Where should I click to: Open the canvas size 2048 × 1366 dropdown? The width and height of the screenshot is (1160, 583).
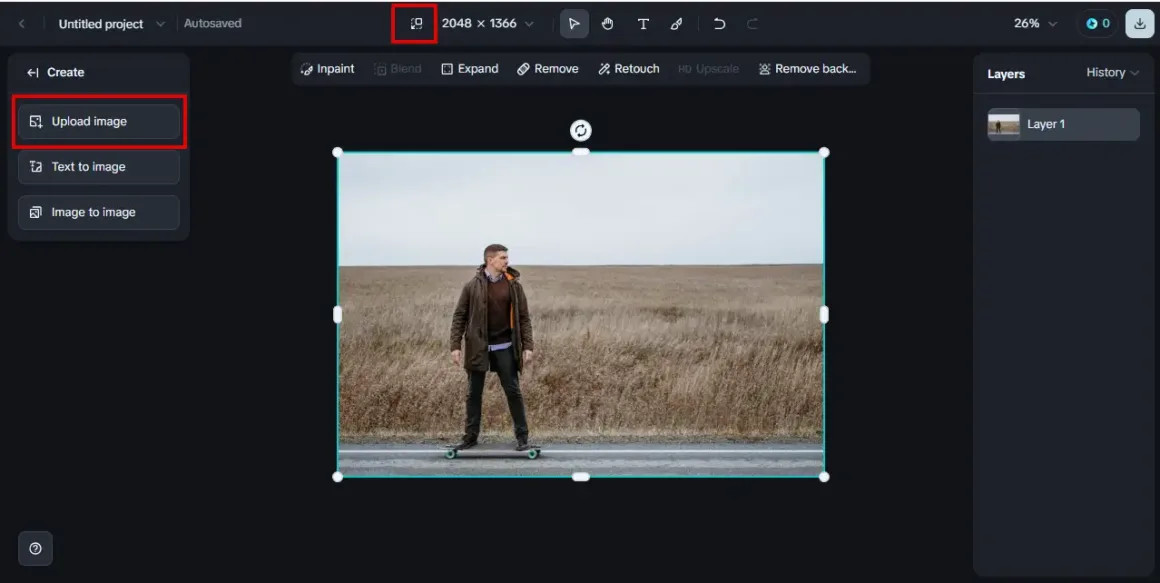(x=488, y=24)
